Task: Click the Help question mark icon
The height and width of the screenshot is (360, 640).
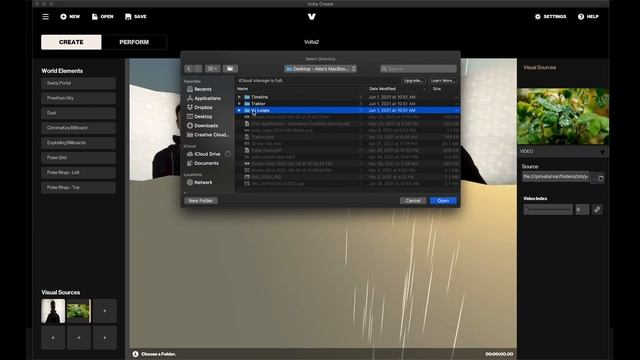Action: pos(581,17)
